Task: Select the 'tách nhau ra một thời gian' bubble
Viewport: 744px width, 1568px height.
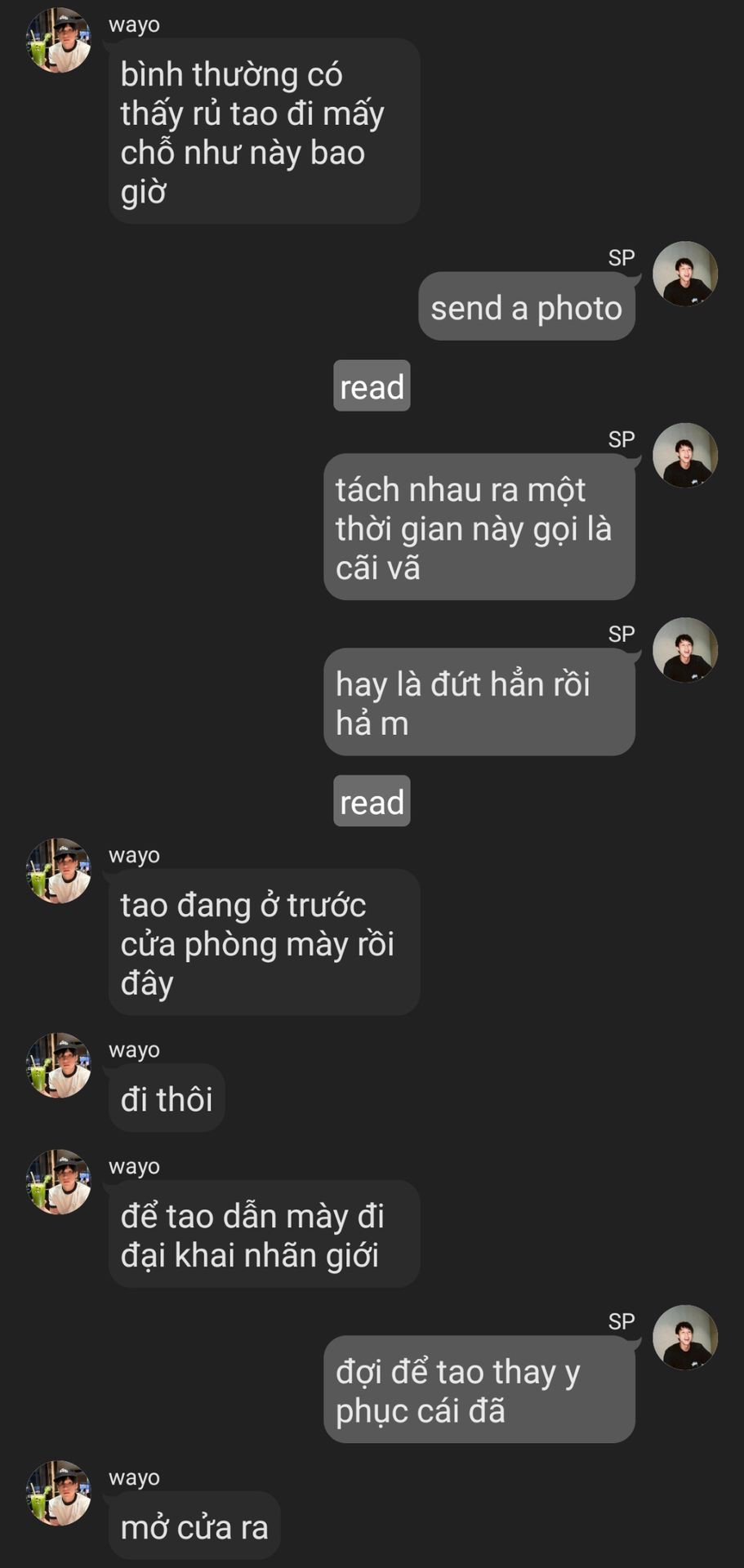Action: (479, 527)
